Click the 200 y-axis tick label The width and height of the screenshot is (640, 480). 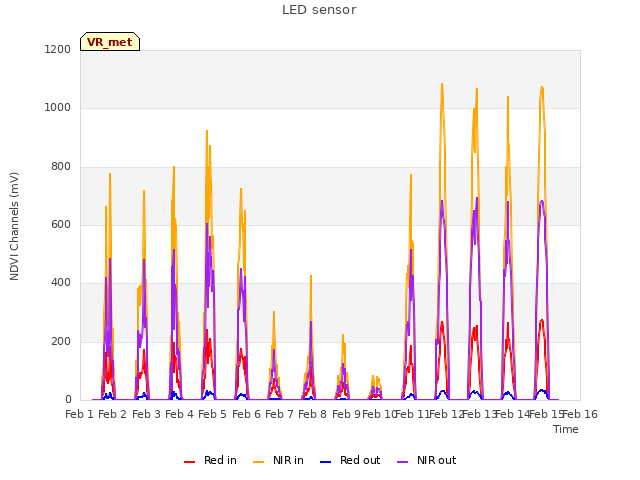tap(61, 341)
